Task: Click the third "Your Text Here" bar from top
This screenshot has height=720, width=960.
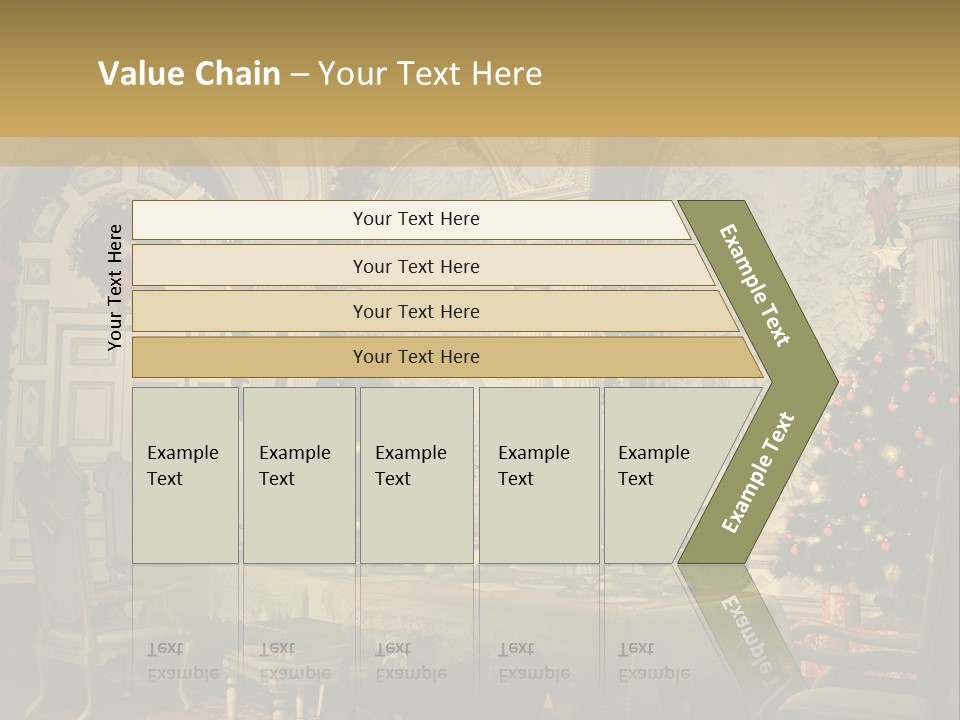Action: click(416, 311)
